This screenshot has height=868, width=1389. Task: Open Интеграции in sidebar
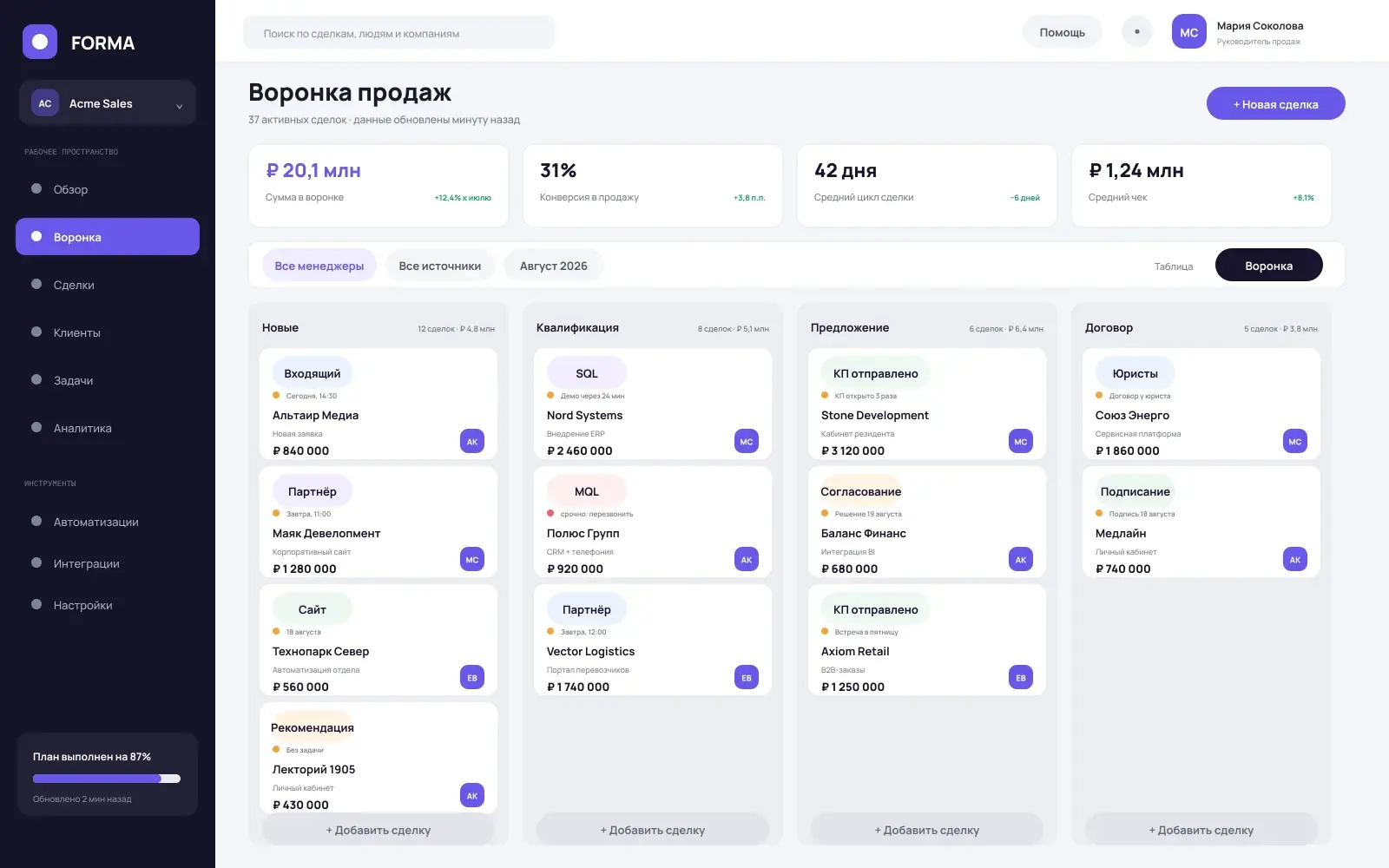[x=108, y=563]
